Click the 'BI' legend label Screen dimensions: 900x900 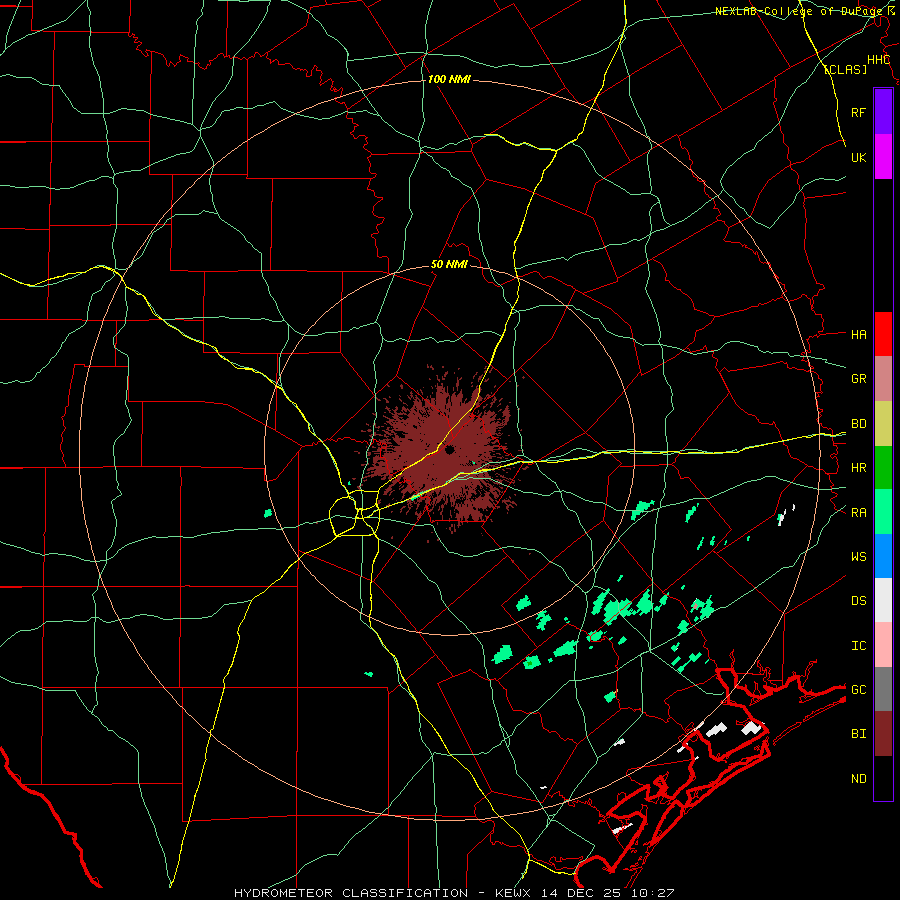858,734
